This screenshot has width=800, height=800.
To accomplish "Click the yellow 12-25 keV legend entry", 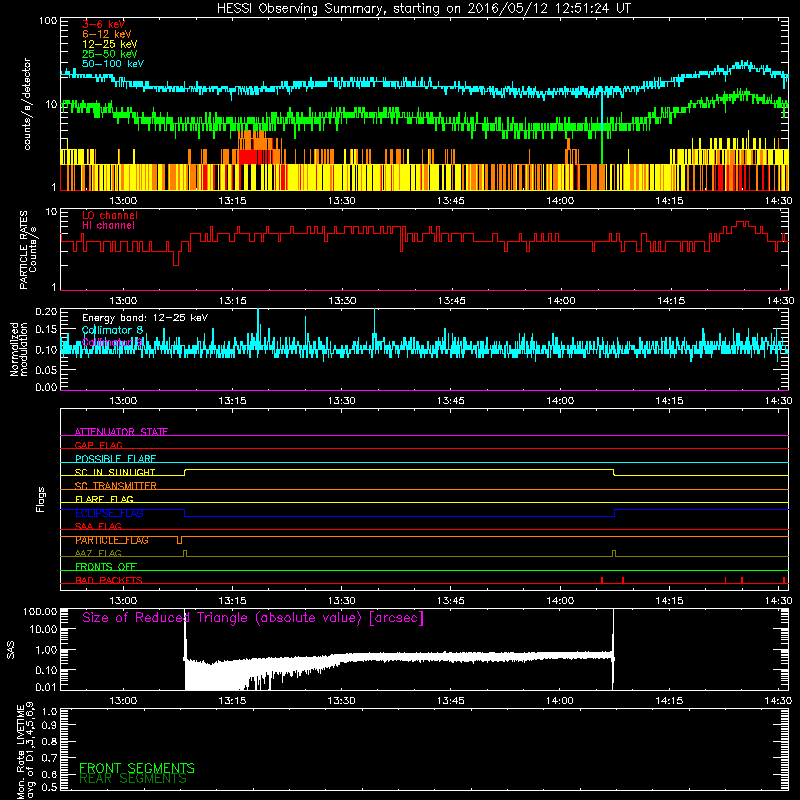I will click(110, 44).
